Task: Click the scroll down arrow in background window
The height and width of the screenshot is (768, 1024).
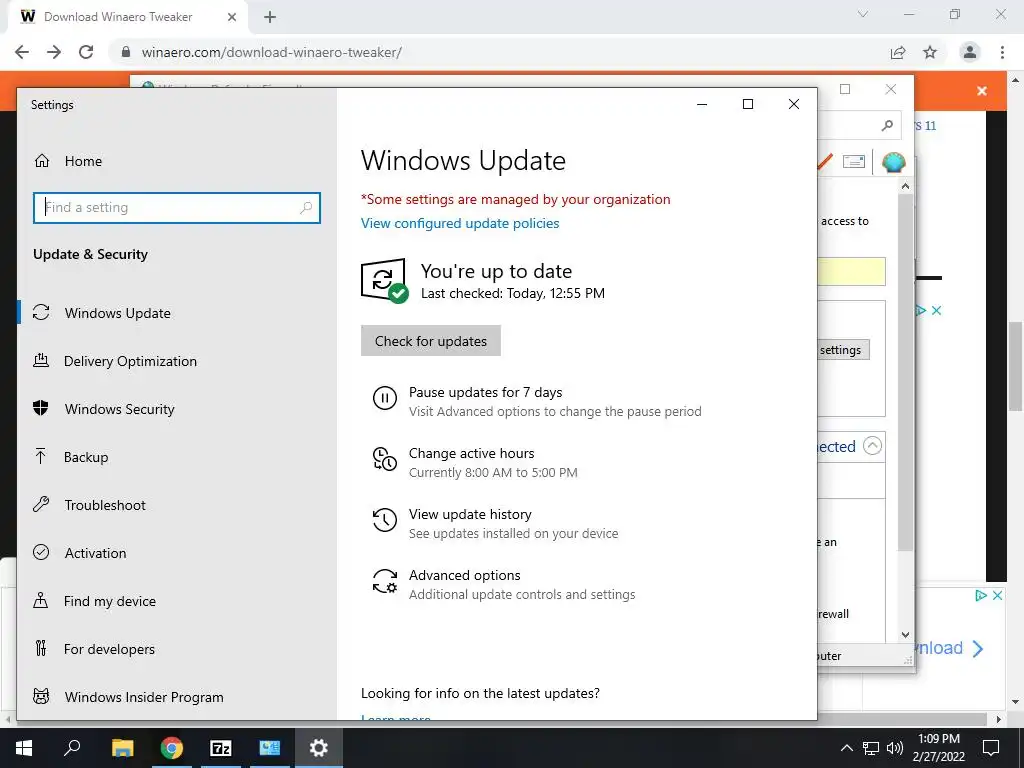Action: pyautogui.click(x=905, y=634)
